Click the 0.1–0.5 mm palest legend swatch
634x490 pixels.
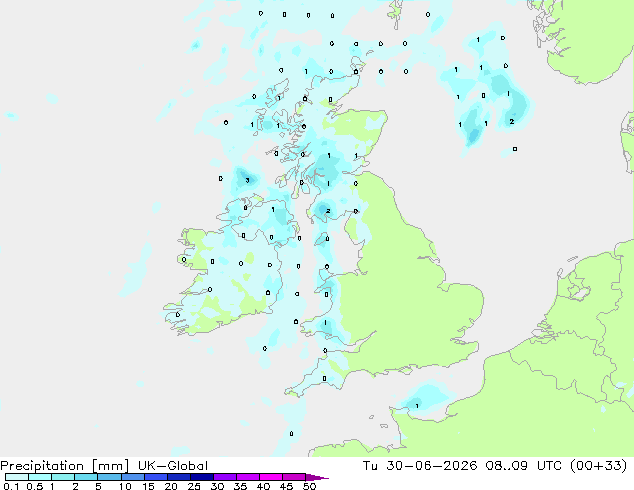click(17, 477)
